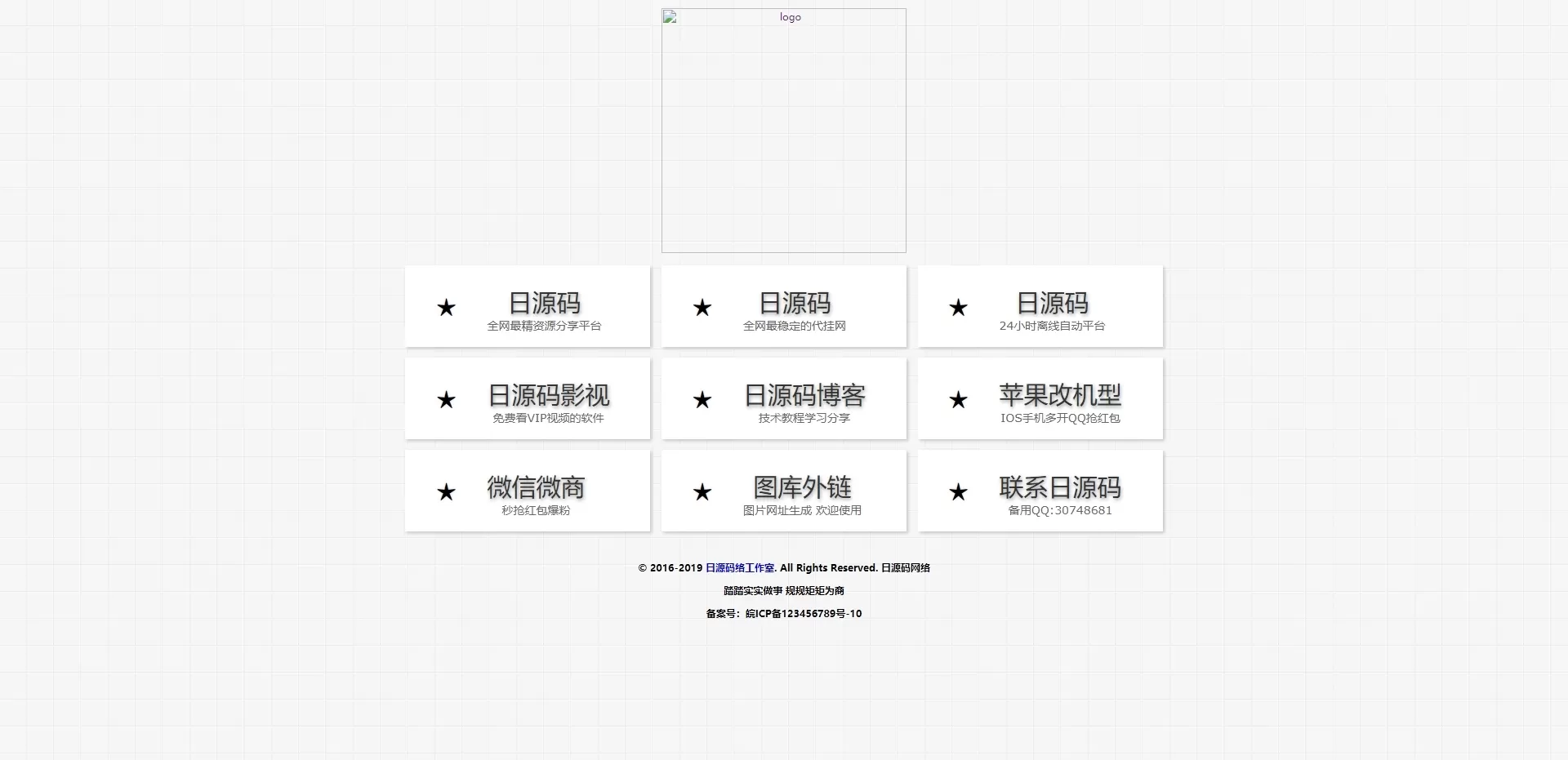Open 日源码 title above 全网最稳定的代挂网
The image size is (1568, 760).
795,303
